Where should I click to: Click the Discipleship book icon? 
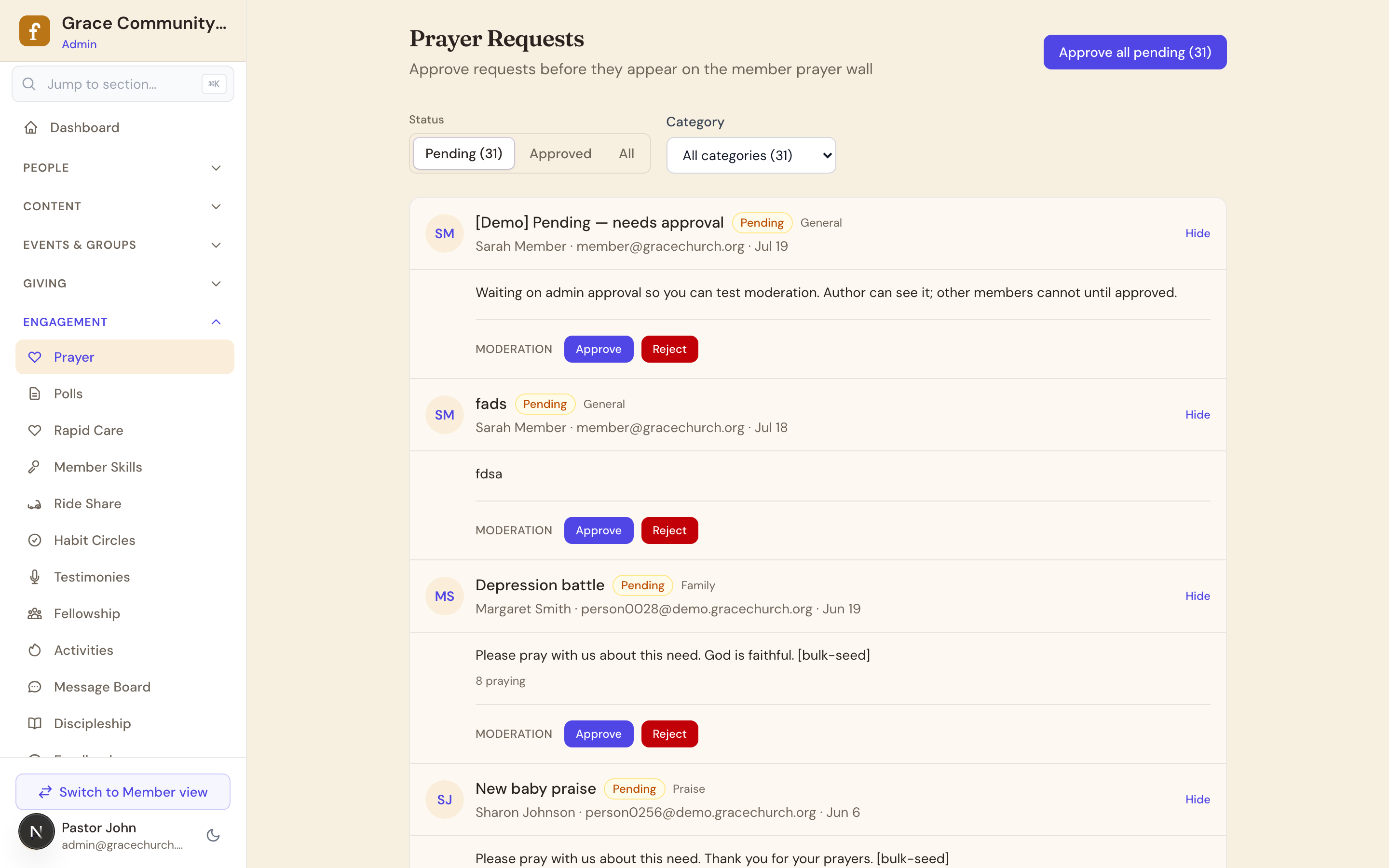point(35,723)
